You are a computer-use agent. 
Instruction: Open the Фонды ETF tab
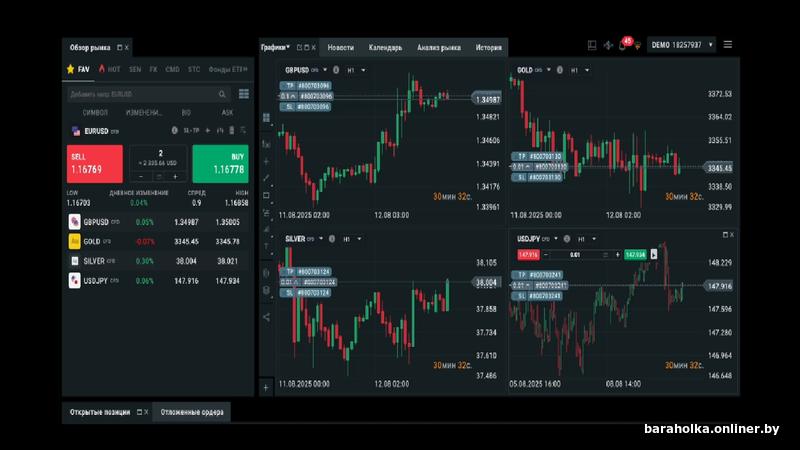coord(228,69)
